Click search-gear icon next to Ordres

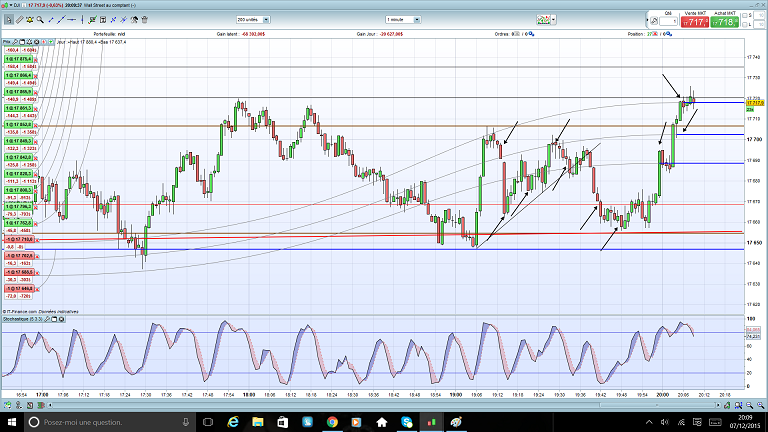[532, 34]
